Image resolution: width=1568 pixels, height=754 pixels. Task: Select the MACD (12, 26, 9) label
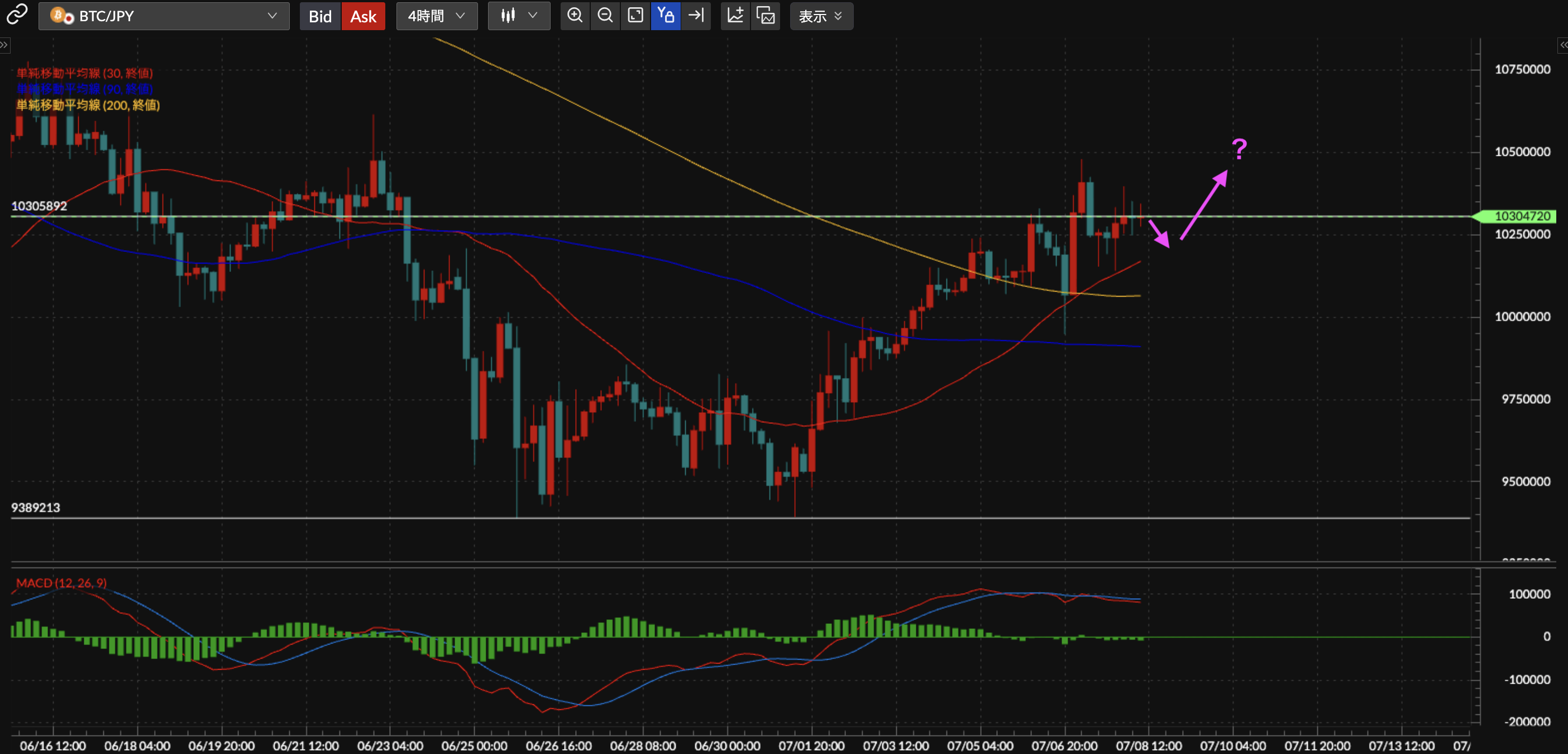(x=61, y=583)
